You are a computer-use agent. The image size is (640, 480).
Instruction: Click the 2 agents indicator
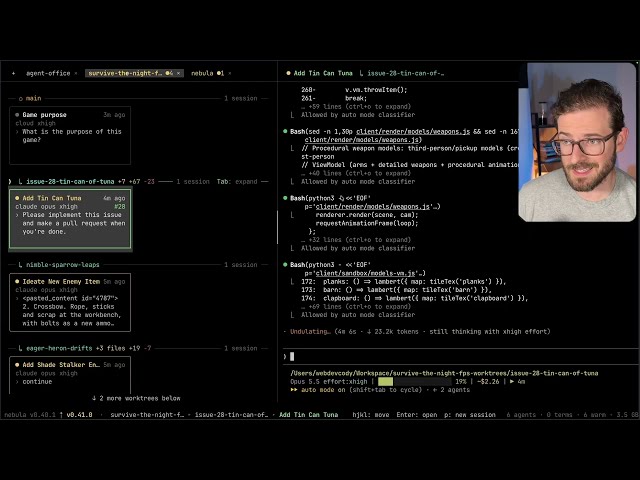click(x=451, y=390)
